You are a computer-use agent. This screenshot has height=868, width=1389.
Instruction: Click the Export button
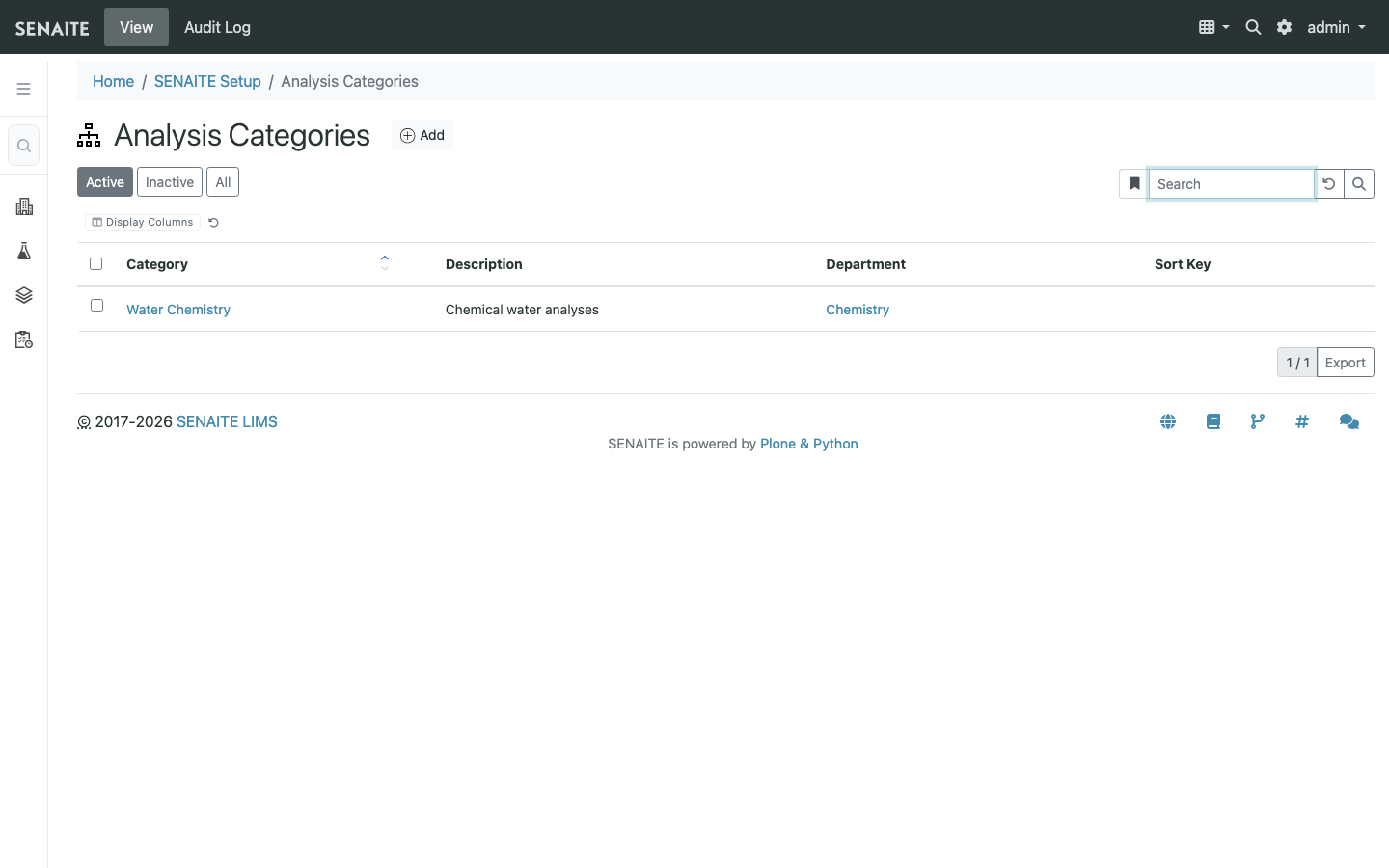(x=1345, y=363)
